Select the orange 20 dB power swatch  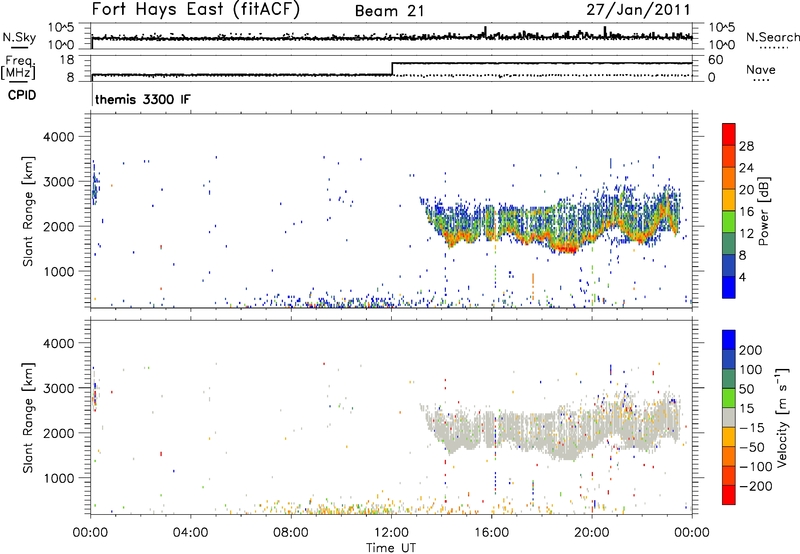tap(729, 179)
